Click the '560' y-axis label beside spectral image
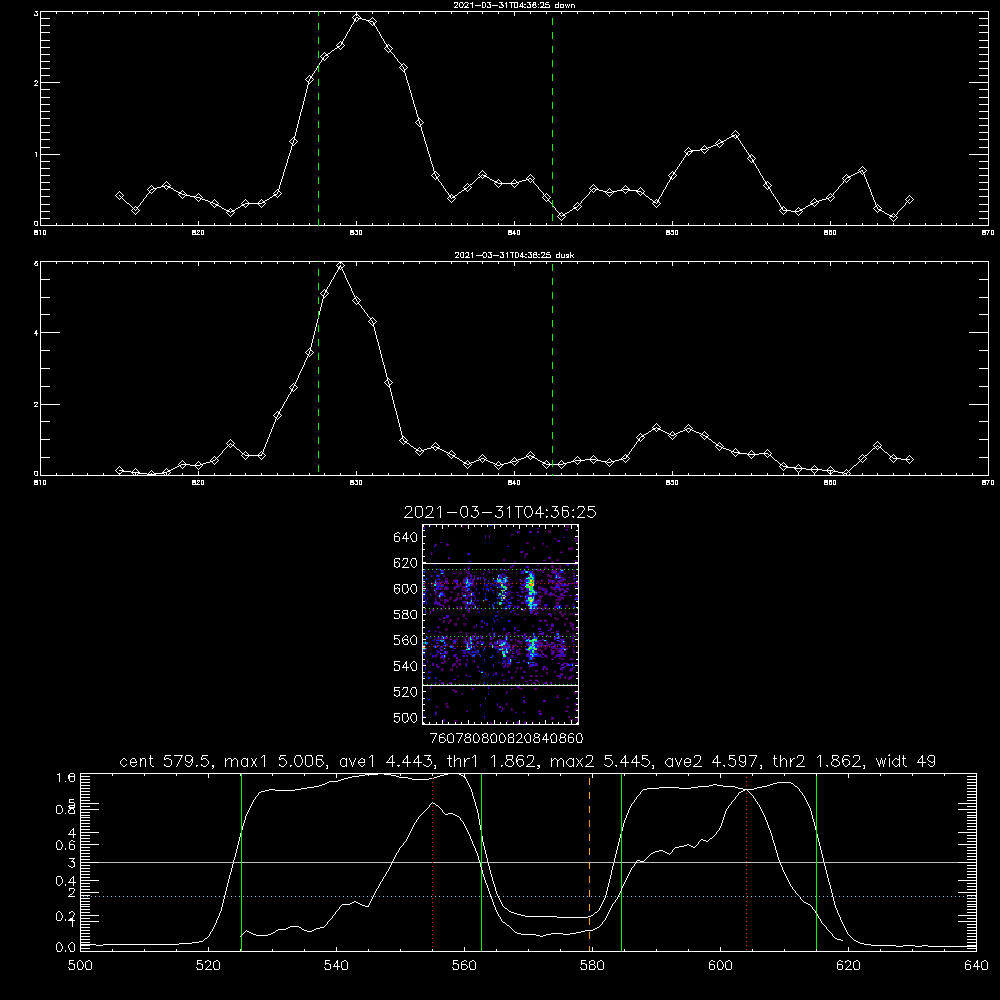This screenshot has height=1000, width=1000. [x=406, y=640]
